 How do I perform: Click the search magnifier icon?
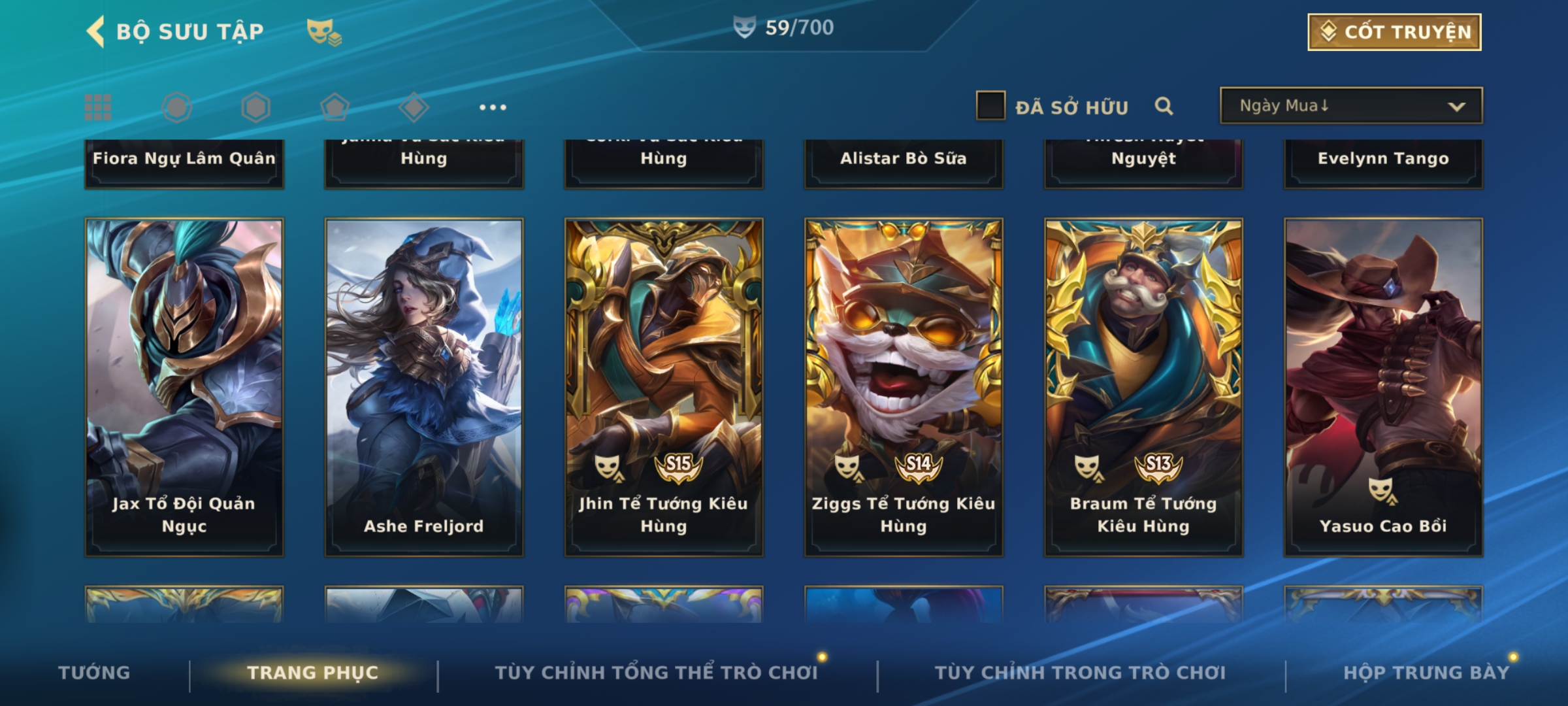point(1164,106)
